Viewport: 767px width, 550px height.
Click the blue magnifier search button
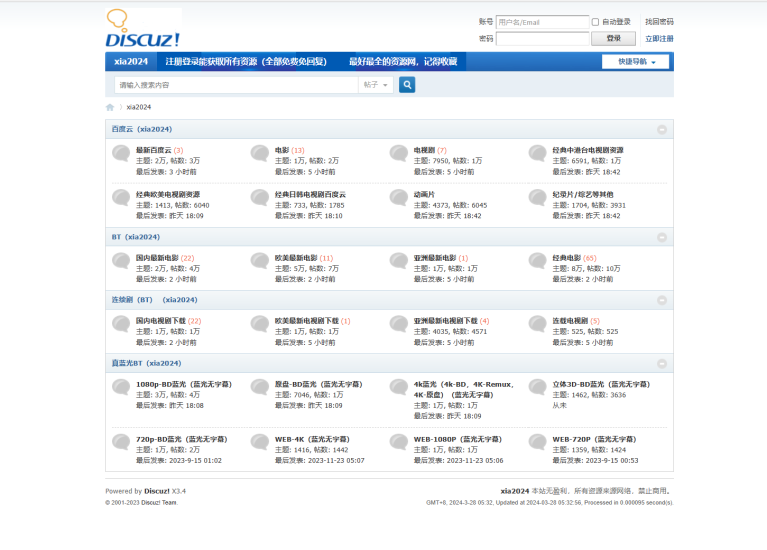coord(407,85)
